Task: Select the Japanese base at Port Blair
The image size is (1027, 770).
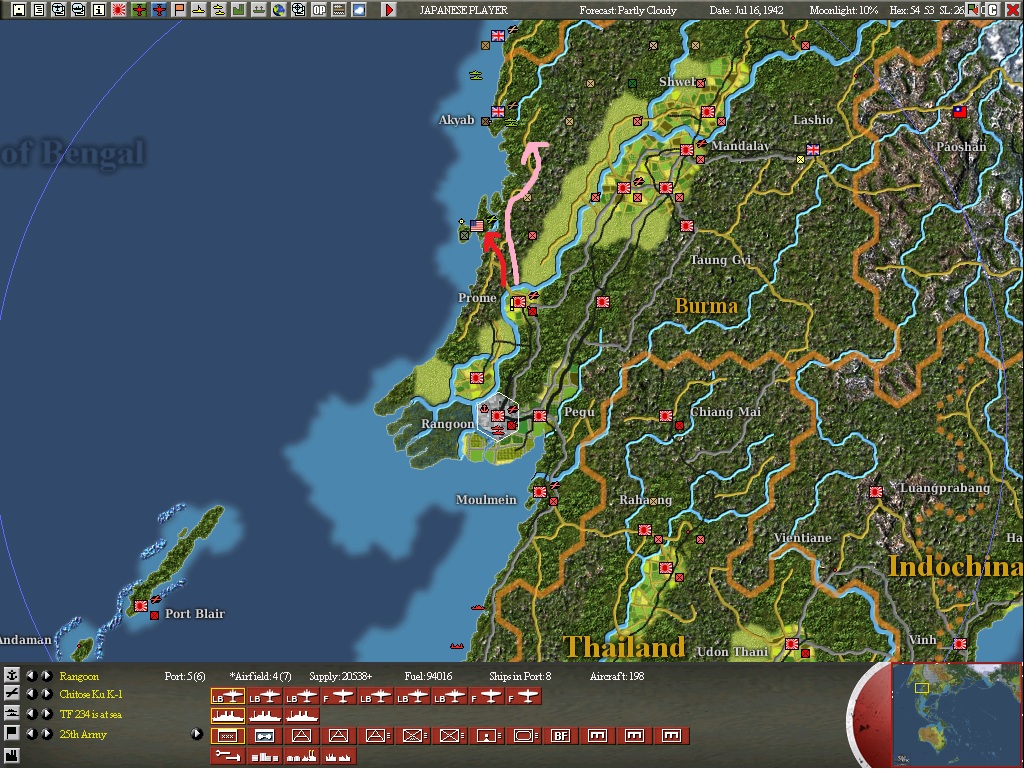Action: click(140, 606)
